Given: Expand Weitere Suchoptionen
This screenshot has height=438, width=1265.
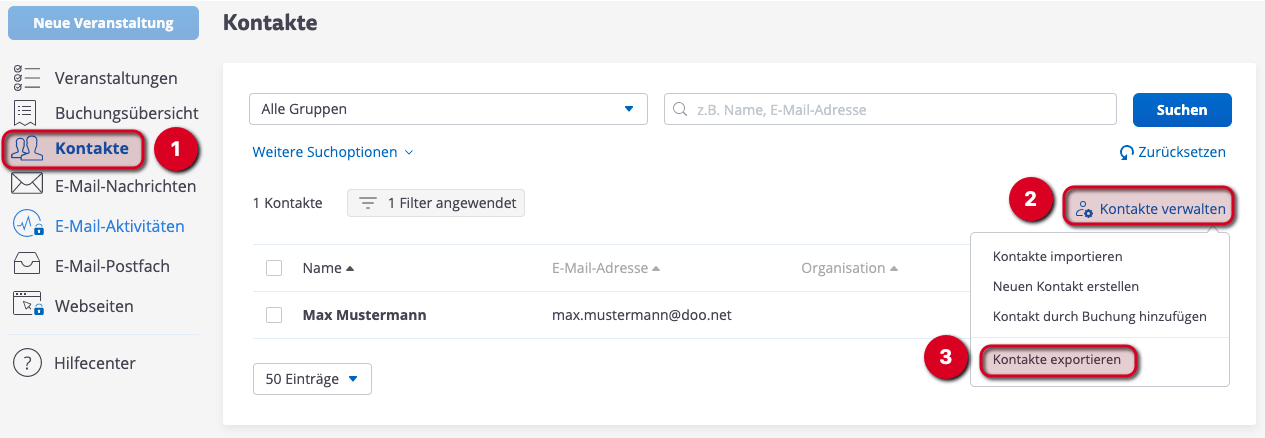Looking at the screenshot, I should [x=333, y=153].
